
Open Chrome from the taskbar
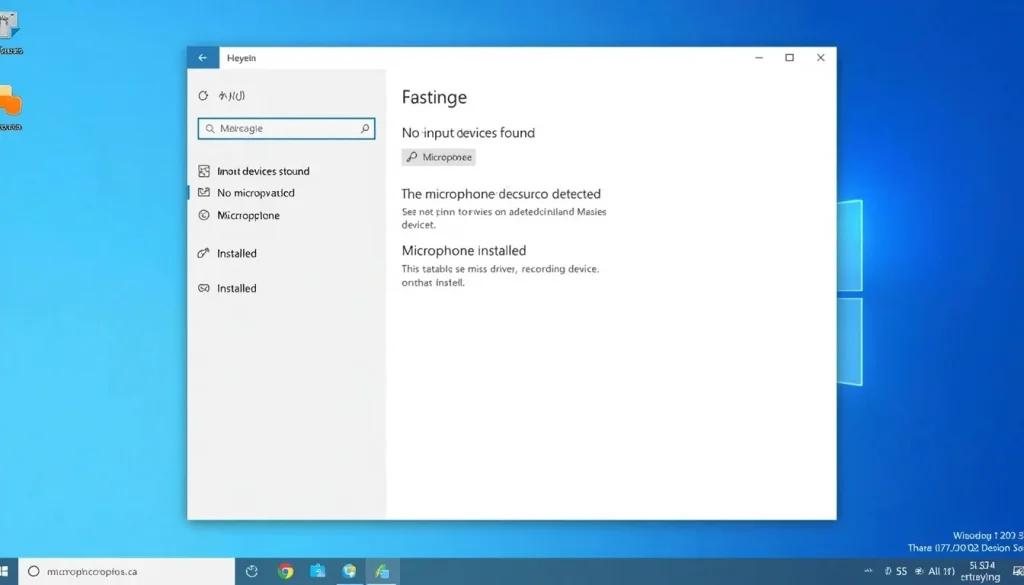pos(285,571)
